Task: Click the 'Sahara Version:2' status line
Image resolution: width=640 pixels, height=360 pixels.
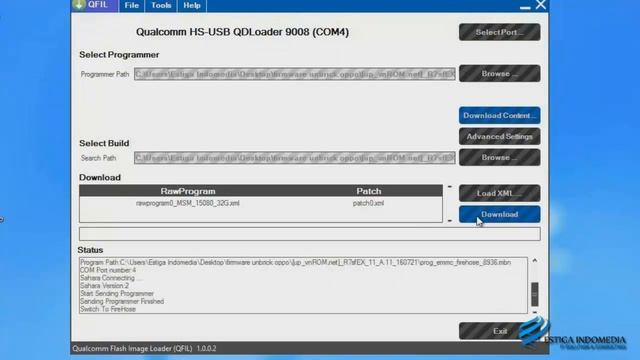Action: pyautogui.click(x=104, y=286)
